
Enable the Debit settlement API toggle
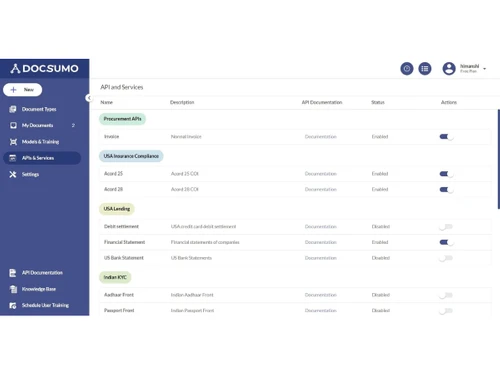coord(446,227)
